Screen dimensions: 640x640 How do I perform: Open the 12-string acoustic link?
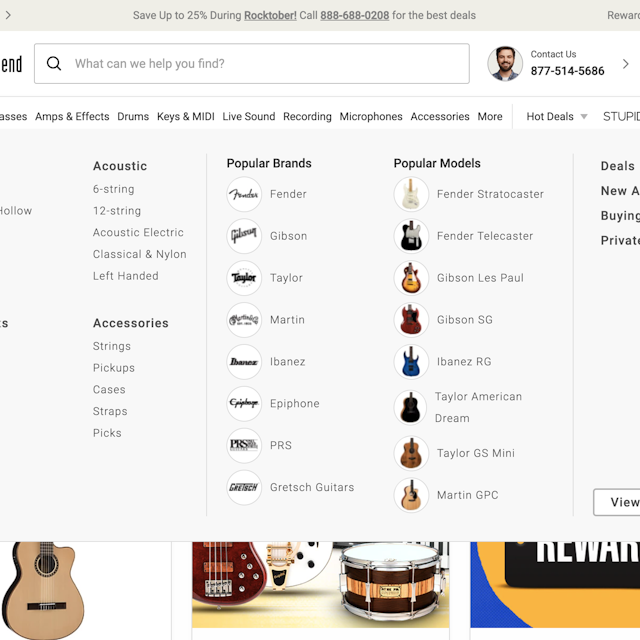tap(117, 211)
